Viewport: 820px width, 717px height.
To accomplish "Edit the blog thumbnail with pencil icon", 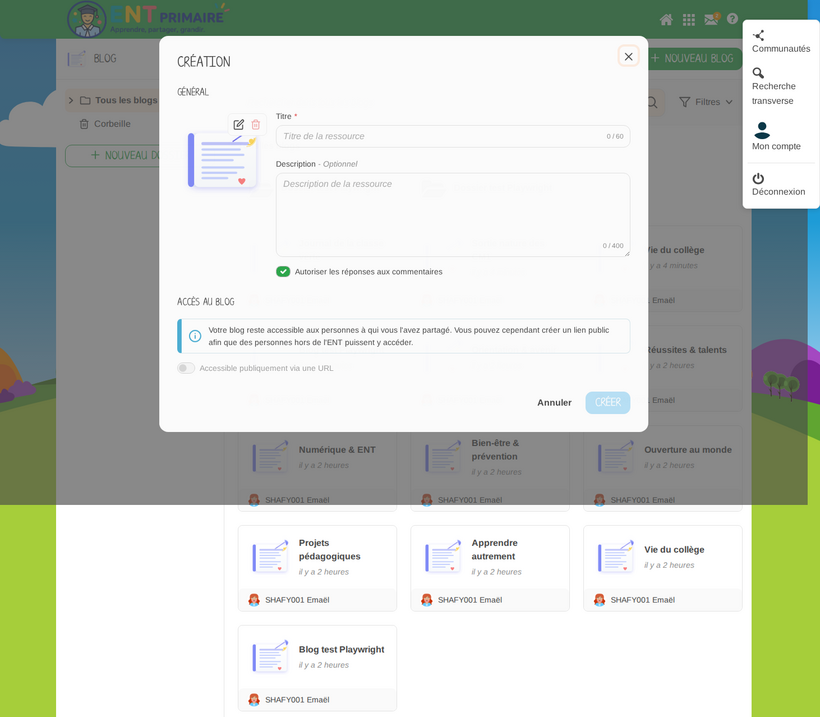I will point(238,124).
